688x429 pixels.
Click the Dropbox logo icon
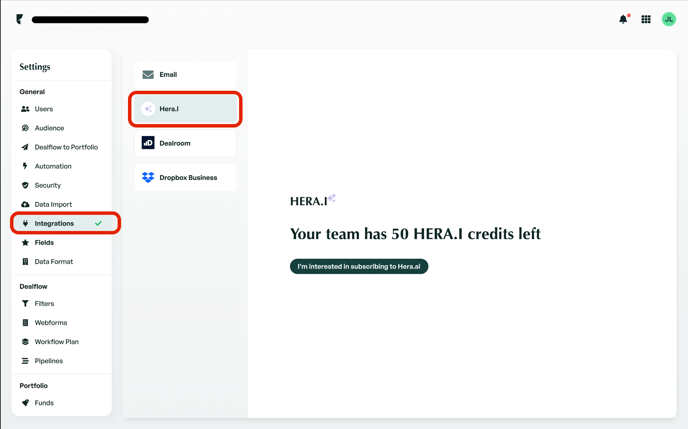[x=148, y=177]
